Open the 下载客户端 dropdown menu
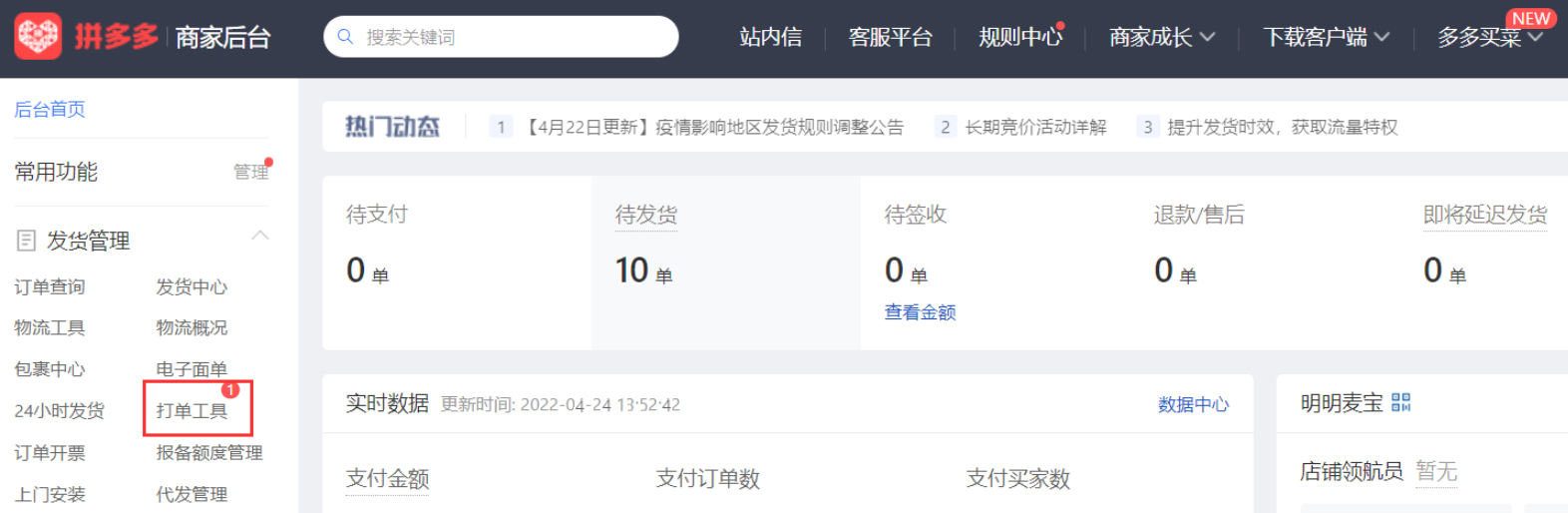This screenshot has height=513, width=1568. click(1326, 38)
